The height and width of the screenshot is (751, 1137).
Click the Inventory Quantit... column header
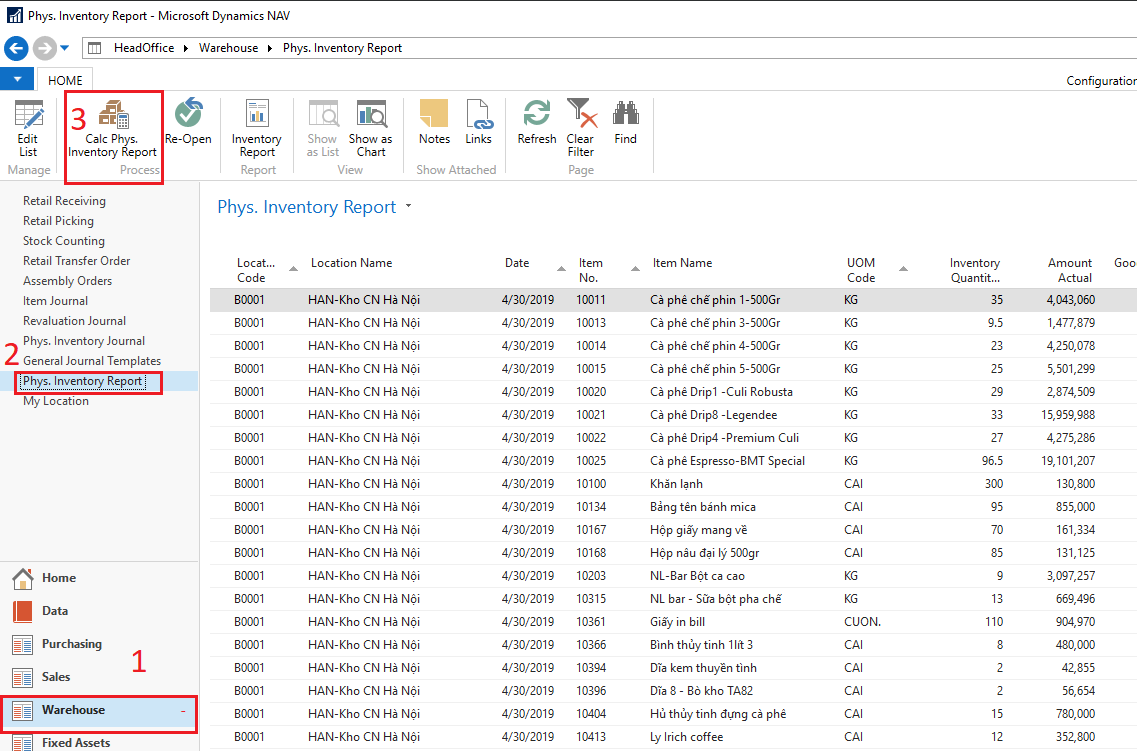tap(975, 270)
